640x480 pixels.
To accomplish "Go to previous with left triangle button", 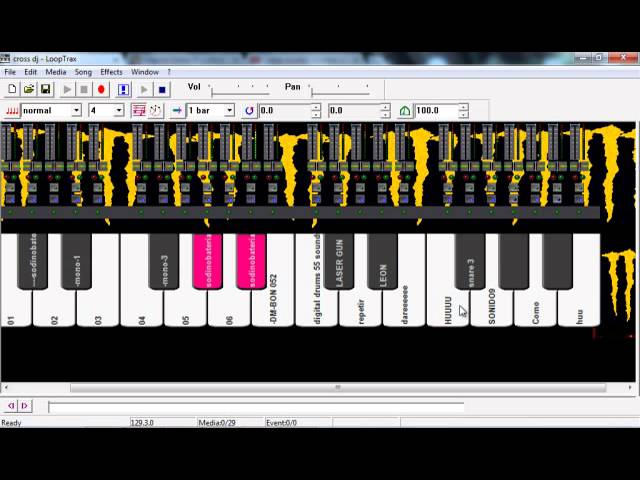I will 11,405.
